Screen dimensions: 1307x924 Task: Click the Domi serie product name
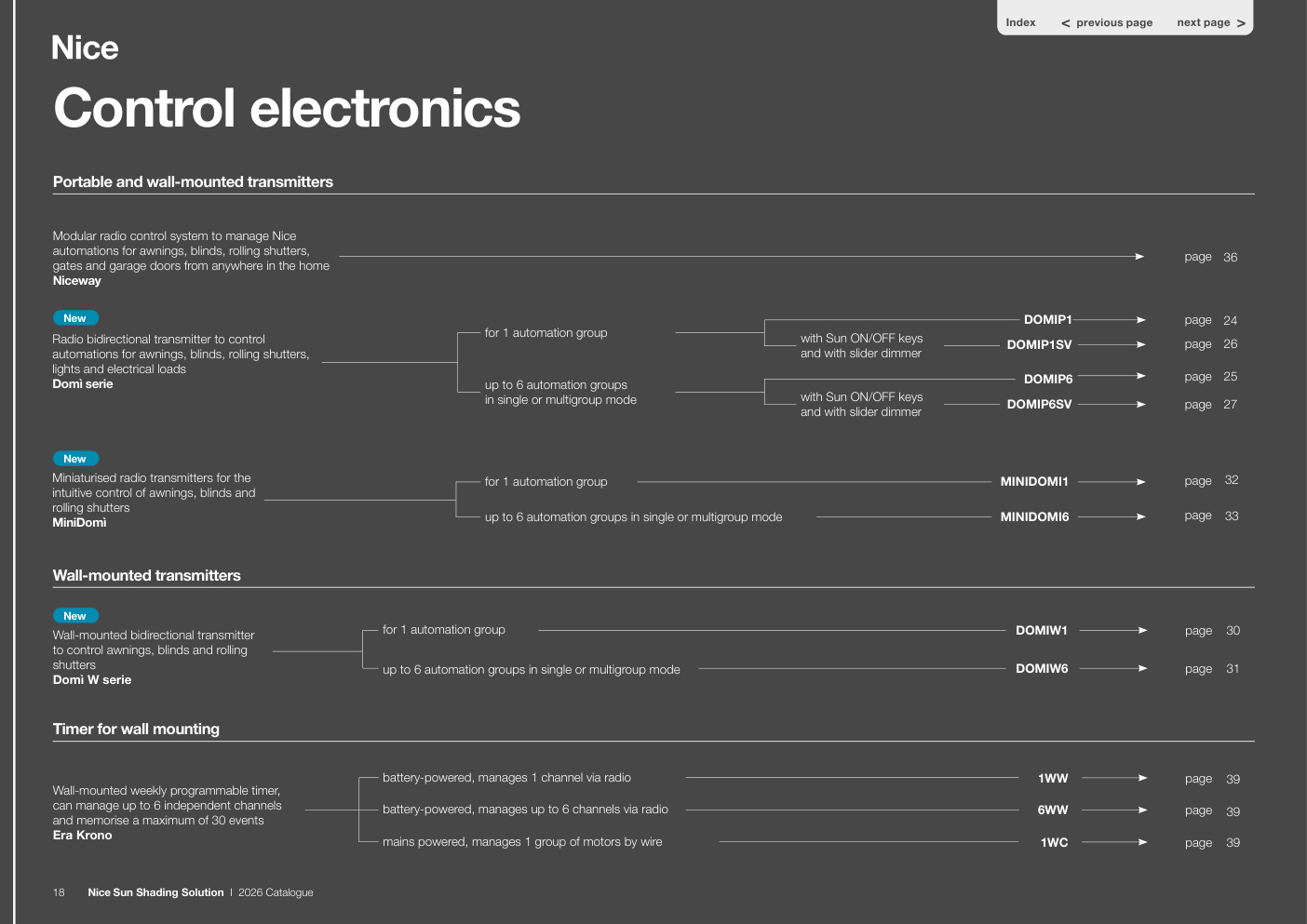(83, 384)
